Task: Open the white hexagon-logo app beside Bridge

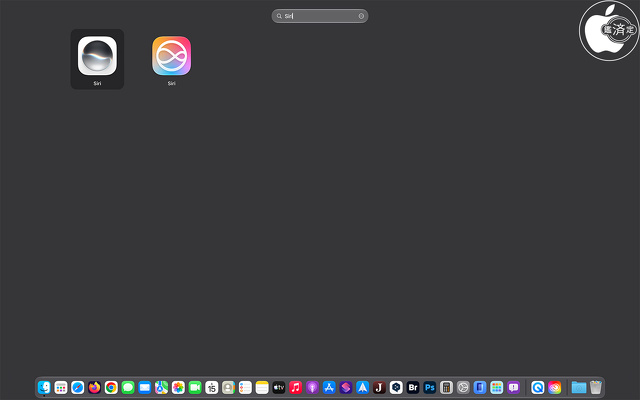Action: (x=396, y=387)
